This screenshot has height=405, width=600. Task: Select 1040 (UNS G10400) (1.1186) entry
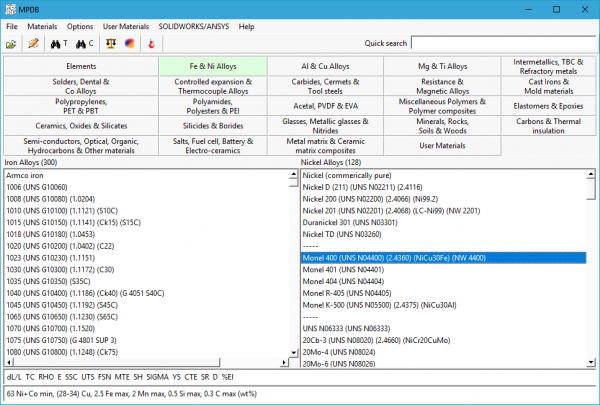coord(147,293)
